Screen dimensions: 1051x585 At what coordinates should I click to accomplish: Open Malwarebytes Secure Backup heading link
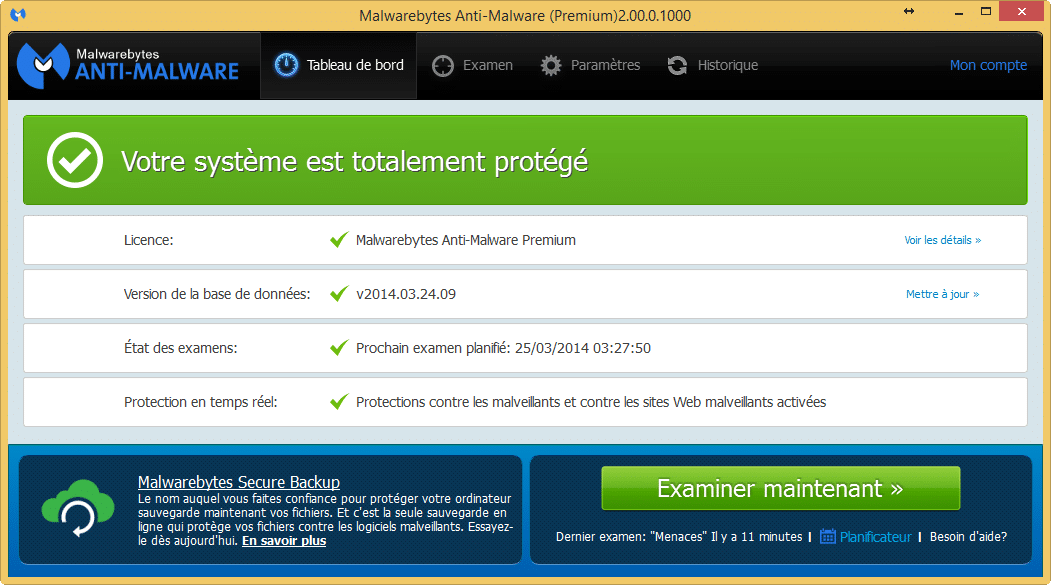tap(239, 482)
